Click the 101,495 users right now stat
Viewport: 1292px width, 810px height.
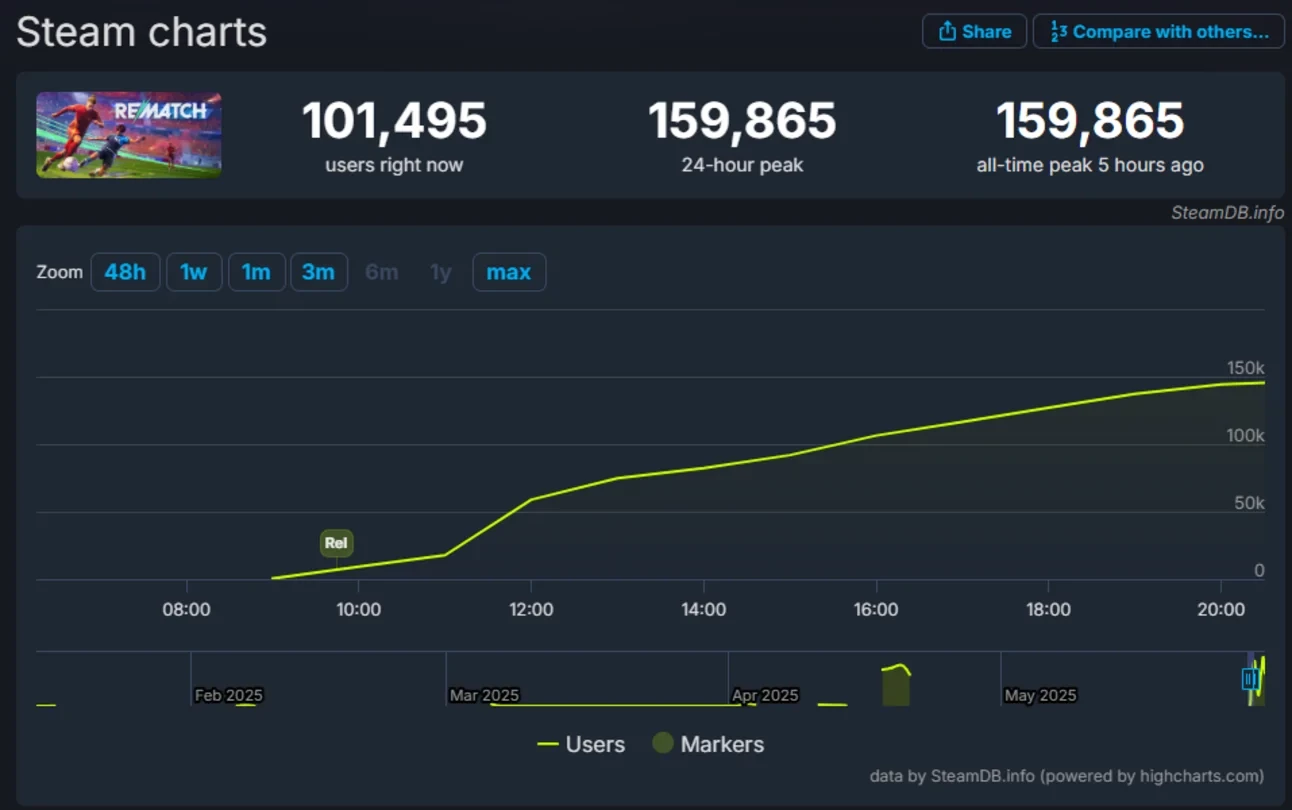[394, 121]
